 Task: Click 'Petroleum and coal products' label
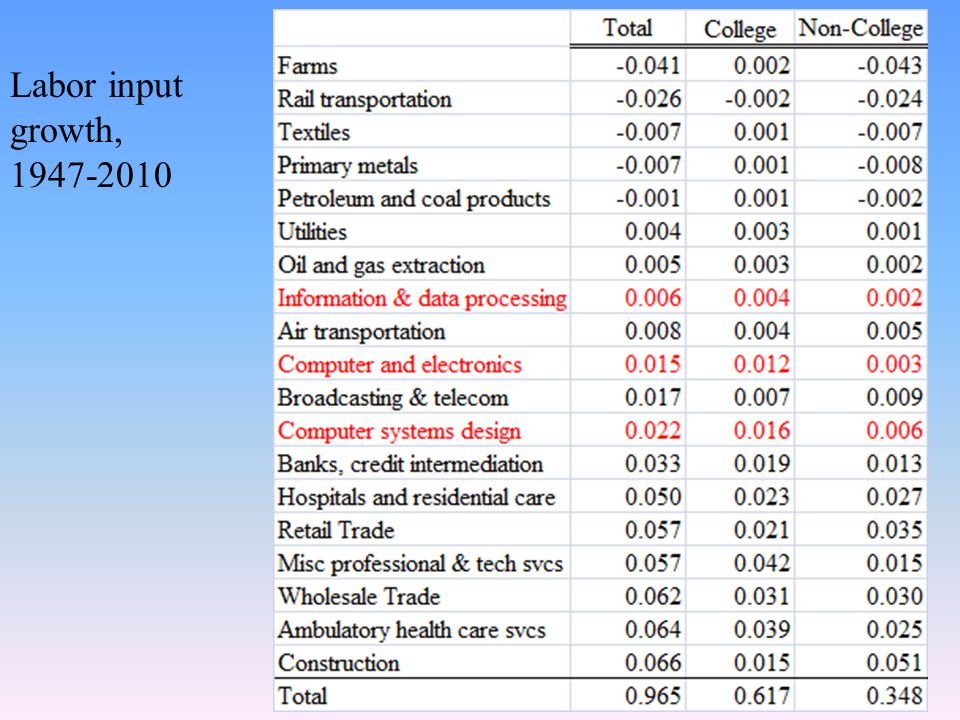pyautogui.click(x=414, y=199)
